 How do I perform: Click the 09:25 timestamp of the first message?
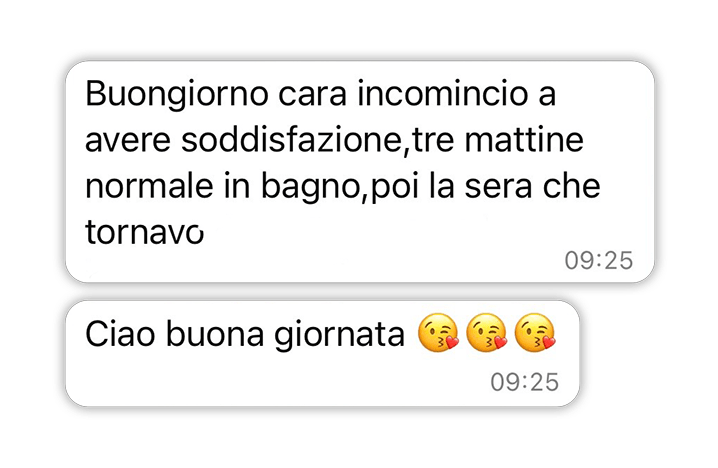pos(598,261)
